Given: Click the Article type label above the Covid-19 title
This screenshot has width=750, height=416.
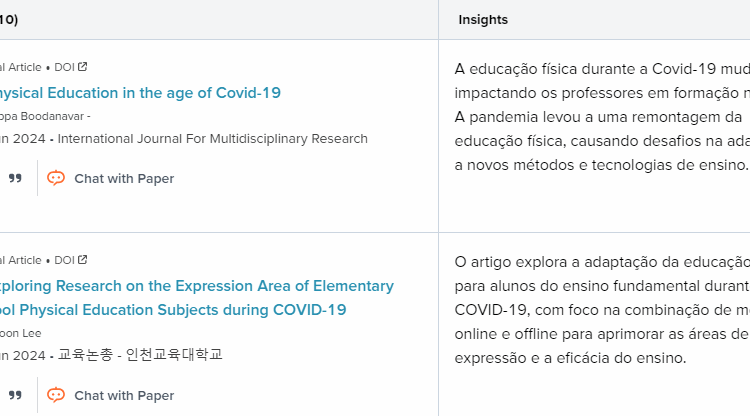Looking at the screenshot, I should [x=22, y=67].
